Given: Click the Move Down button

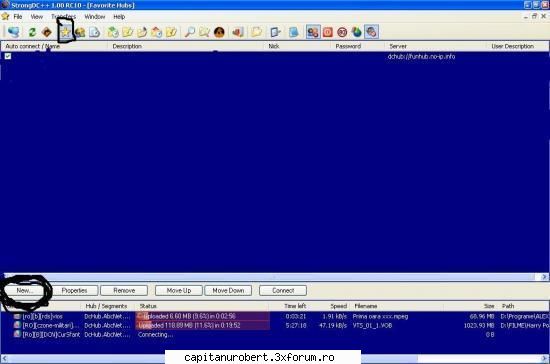Looking at the screenshot, I should [228, 290].
